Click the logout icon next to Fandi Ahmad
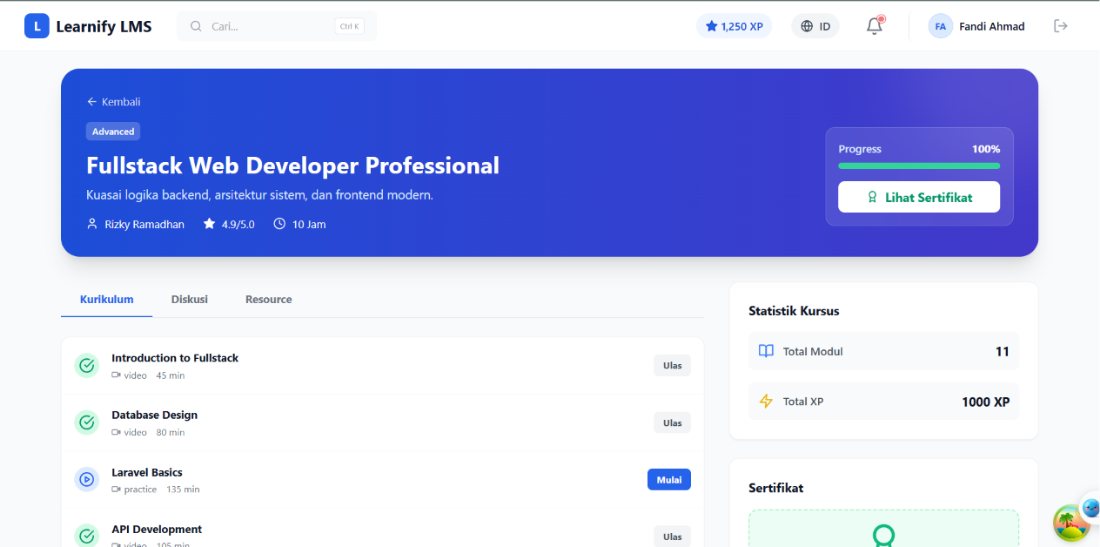Image resolution: width=1100 pixels, height=547 pixels. [x=1061, y=26]
